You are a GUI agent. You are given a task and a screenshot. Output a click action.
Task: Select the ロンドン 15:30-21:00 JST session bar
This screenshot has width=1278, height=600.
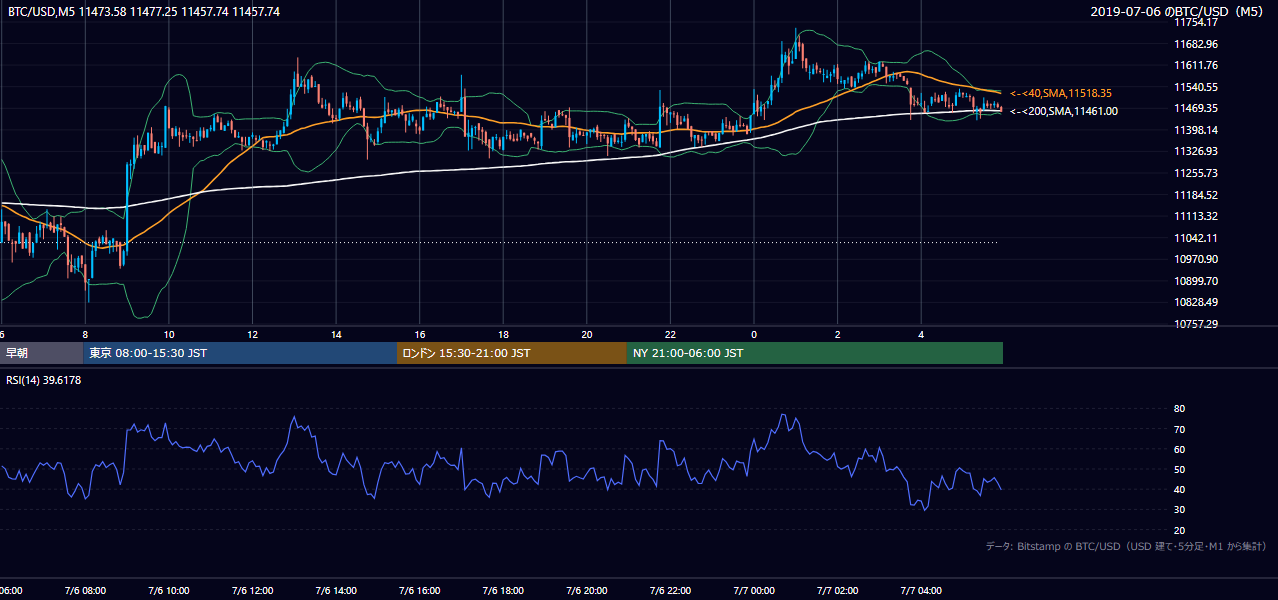click(512, 353)
